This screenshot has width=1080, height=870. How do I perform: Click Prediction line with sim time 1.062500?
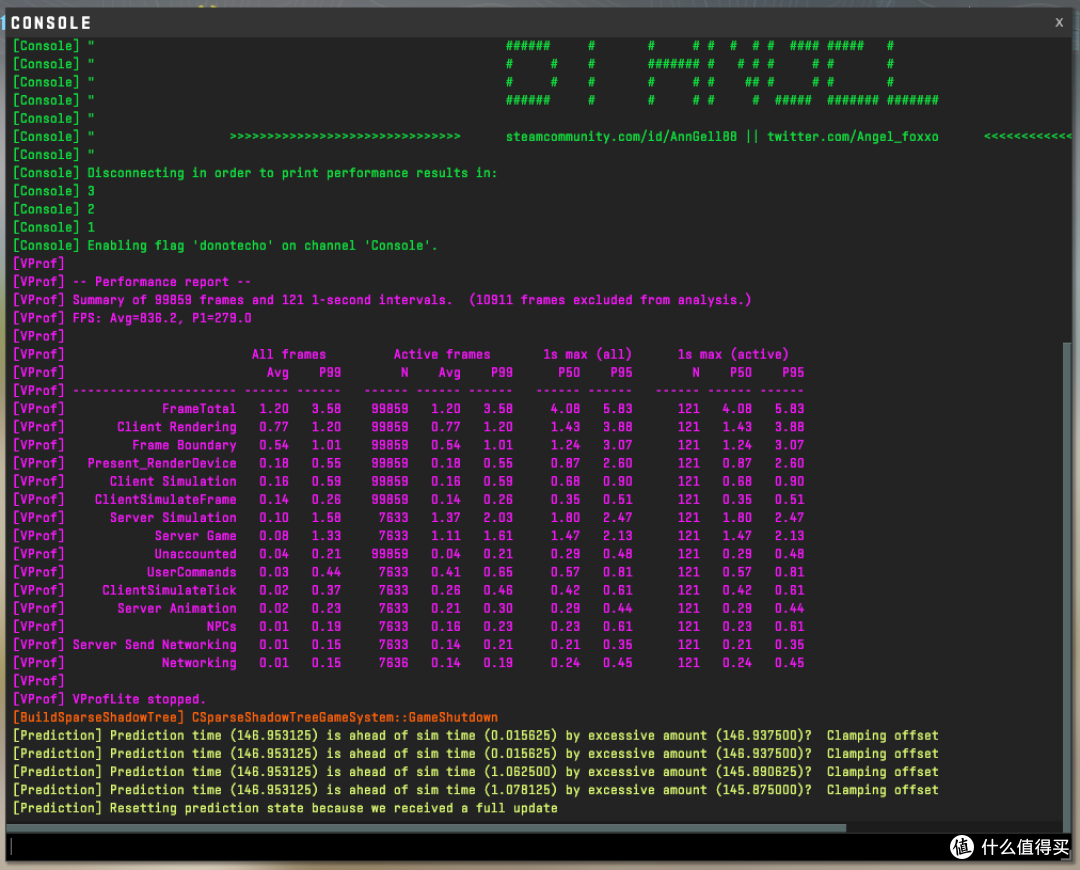476,771
